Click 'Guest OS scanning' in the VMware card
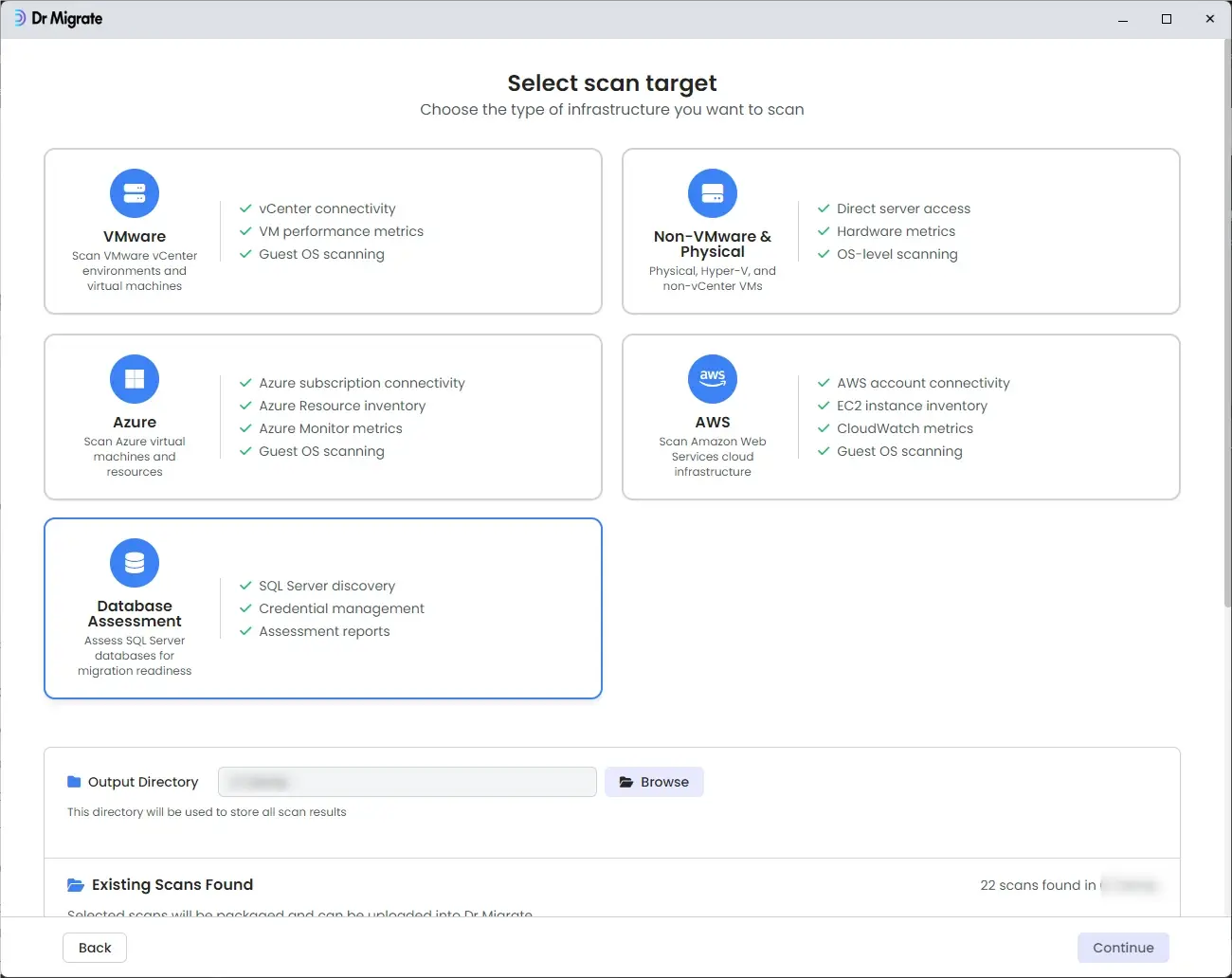The height and width of the screenshot is (978, 1232). pyautogui.click(x=321, y=254)
